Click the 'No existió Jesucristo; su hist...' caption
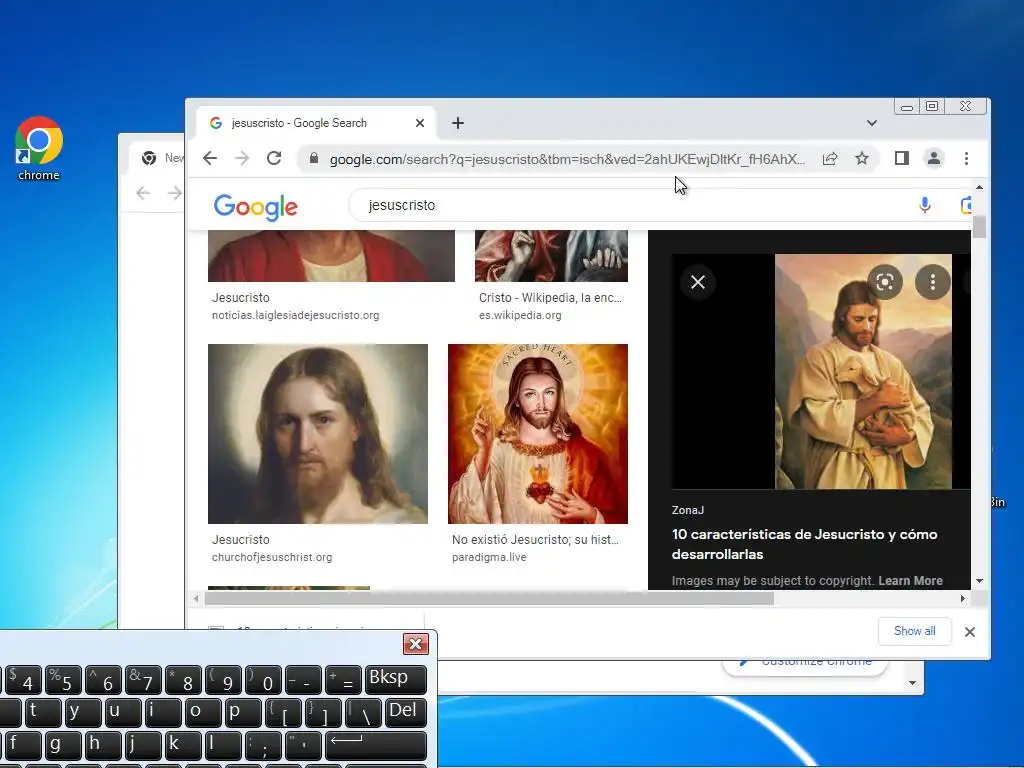 535,539
